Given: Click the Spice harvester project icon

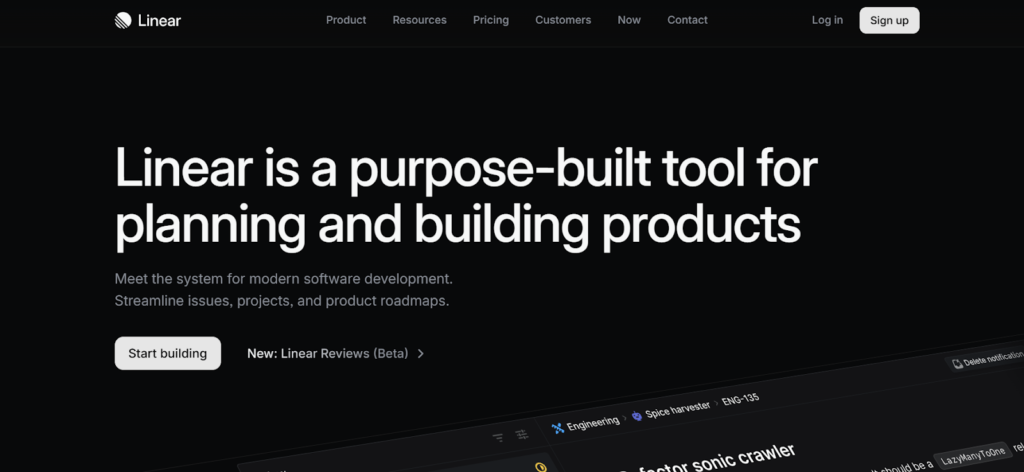Looking at the screenshot, I should click(637, 416).
